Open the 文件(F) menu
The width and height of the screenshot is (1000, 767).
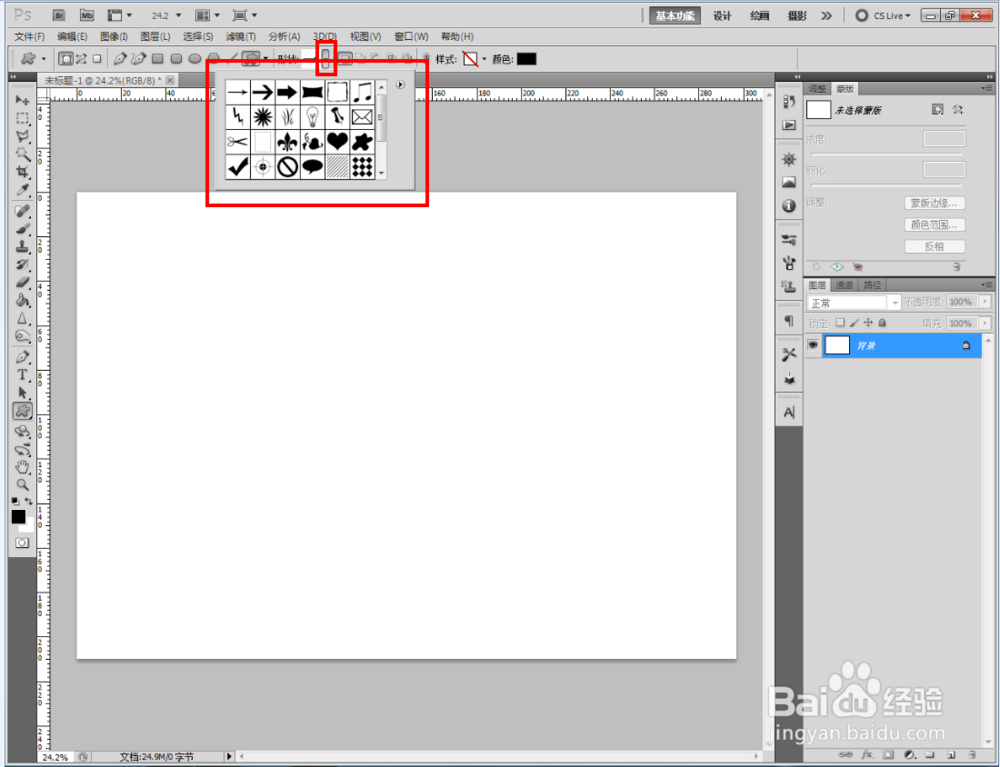tap(29, 36)
